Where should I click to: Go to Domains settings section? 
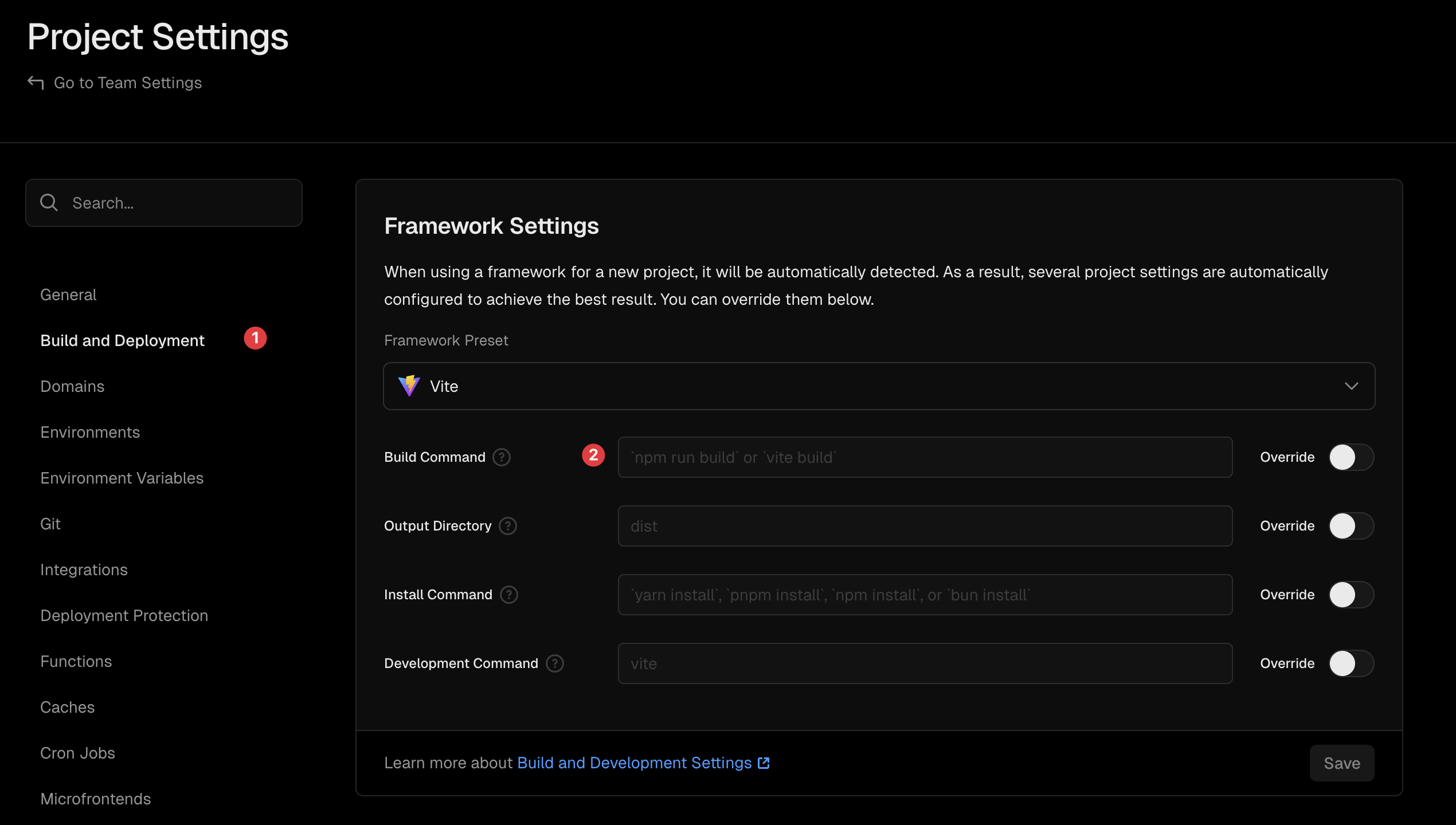point(72,386)
